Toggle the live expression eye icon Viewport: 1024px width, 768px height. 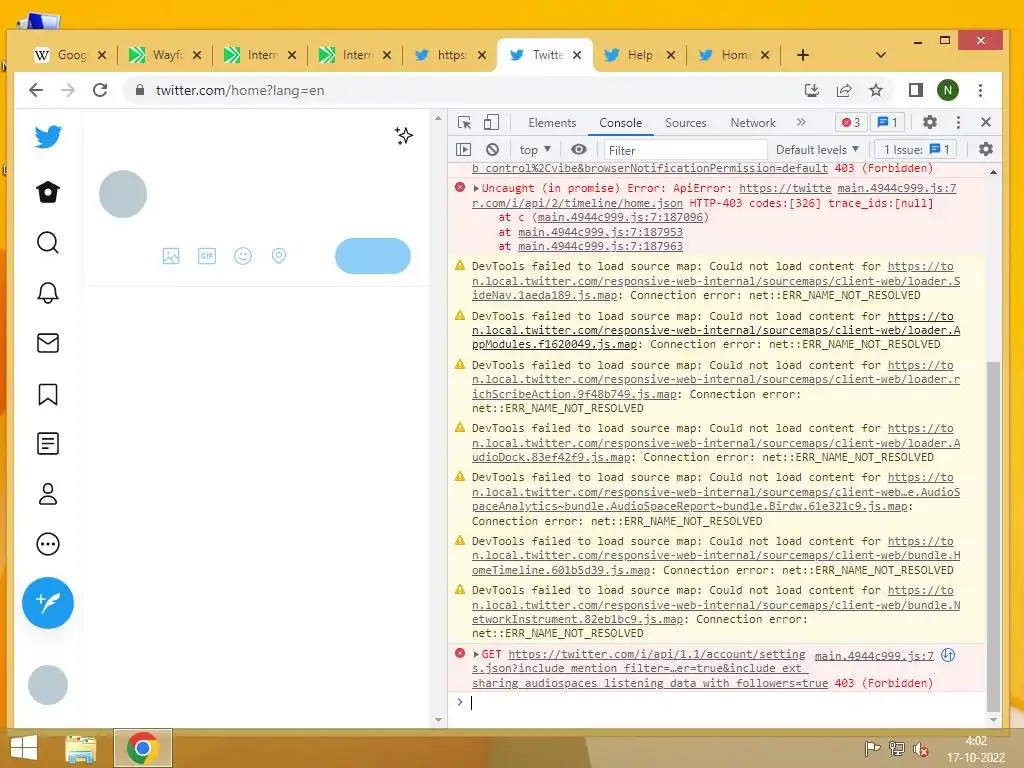(x=579, y=150)
